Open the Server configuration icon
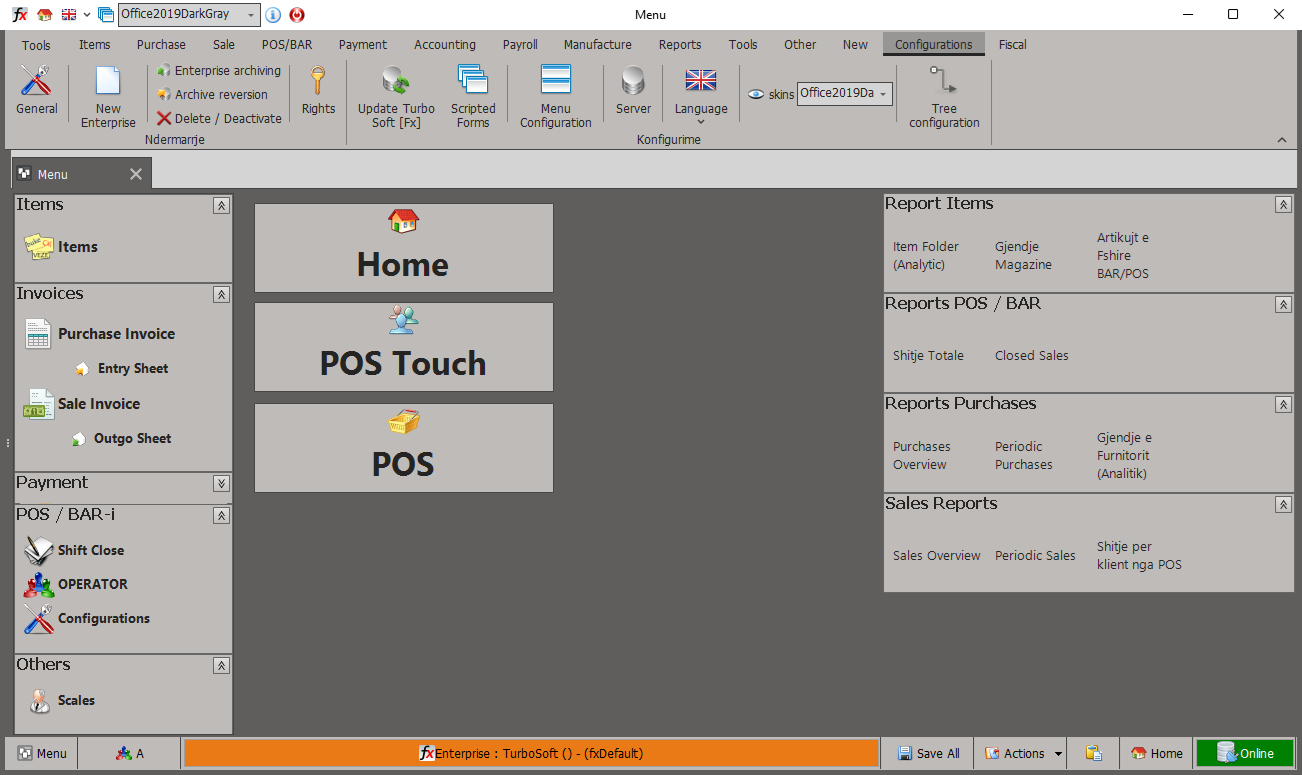This screenshot has width=1302, height=775. point(633,90)
